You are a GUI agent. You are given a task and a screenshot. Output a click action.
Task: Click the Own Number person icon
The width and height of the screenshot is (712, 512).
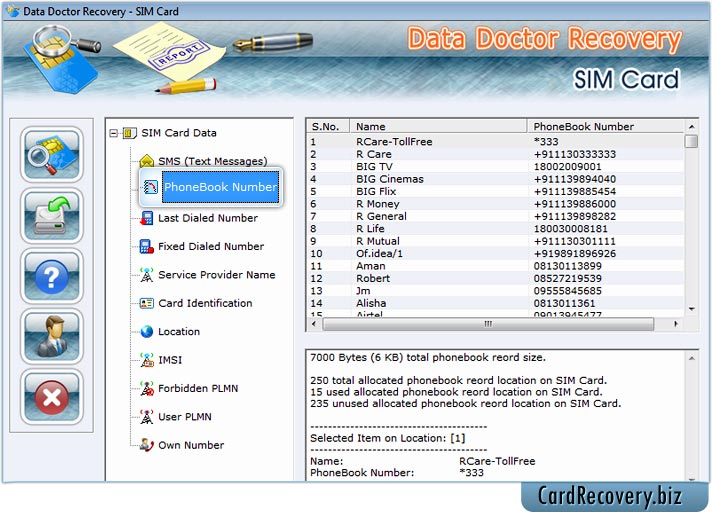click(147, 445)
